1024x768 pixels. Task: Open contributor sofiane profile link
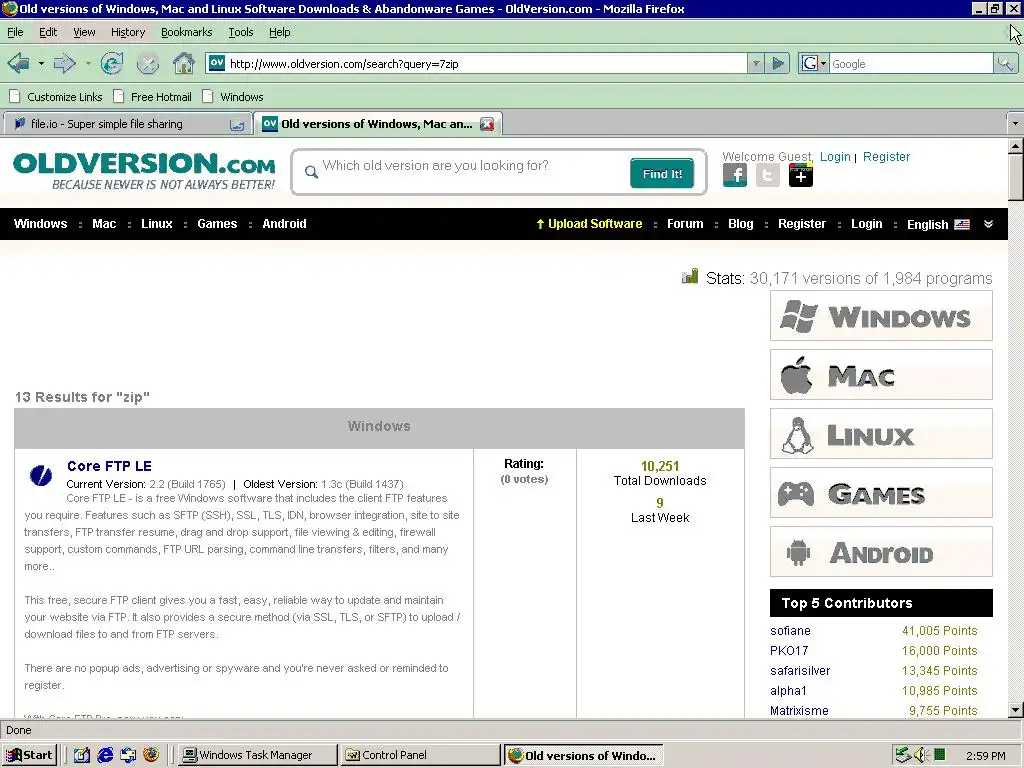[790, 631]
